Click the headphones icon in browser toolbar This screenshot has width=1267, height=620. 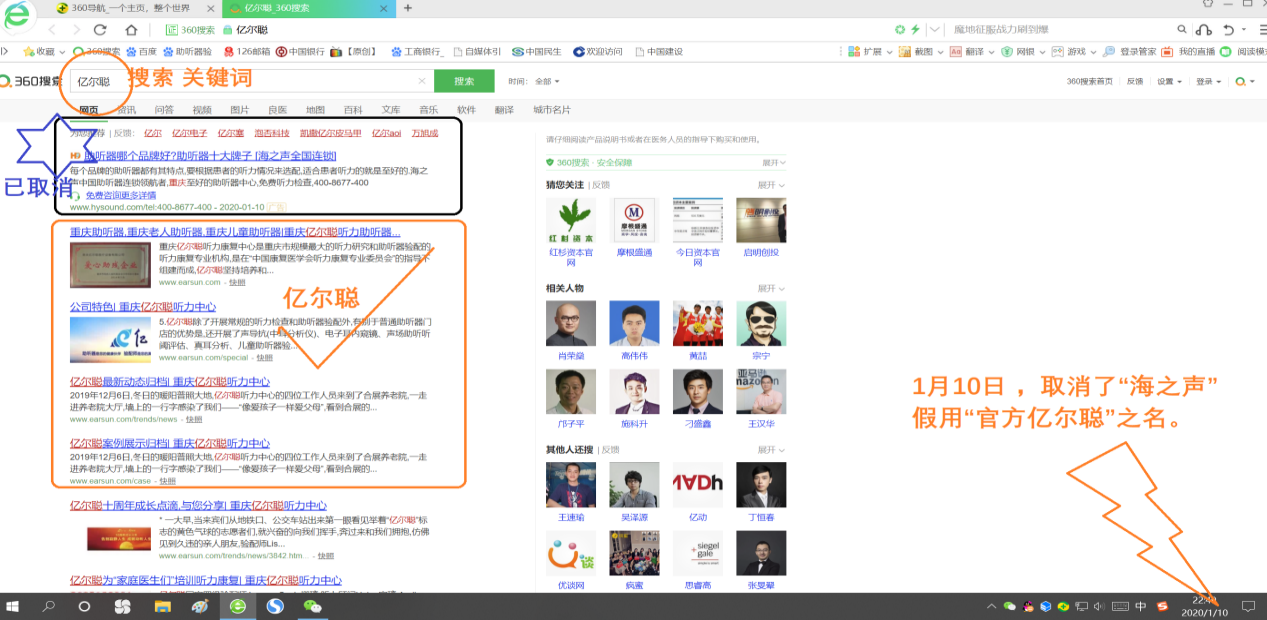pos(1204,30)
